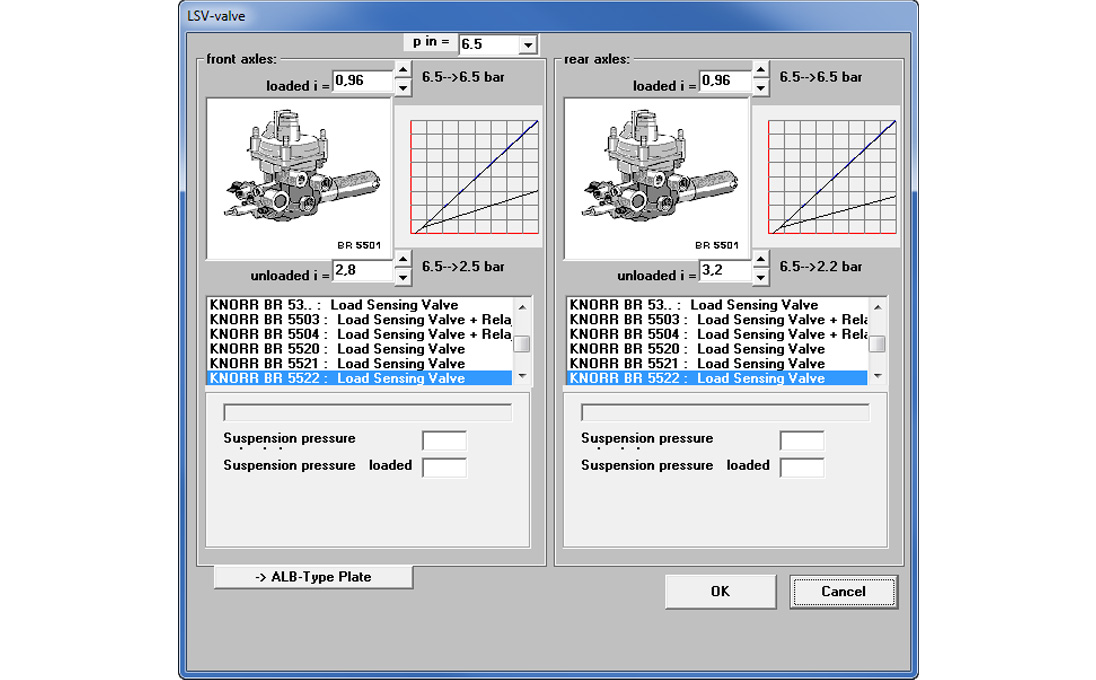The height and width of the screenshot is (680, 1096).
Task: Select KNORR BR 5521 in rear axles list
Action: point(717,363)
